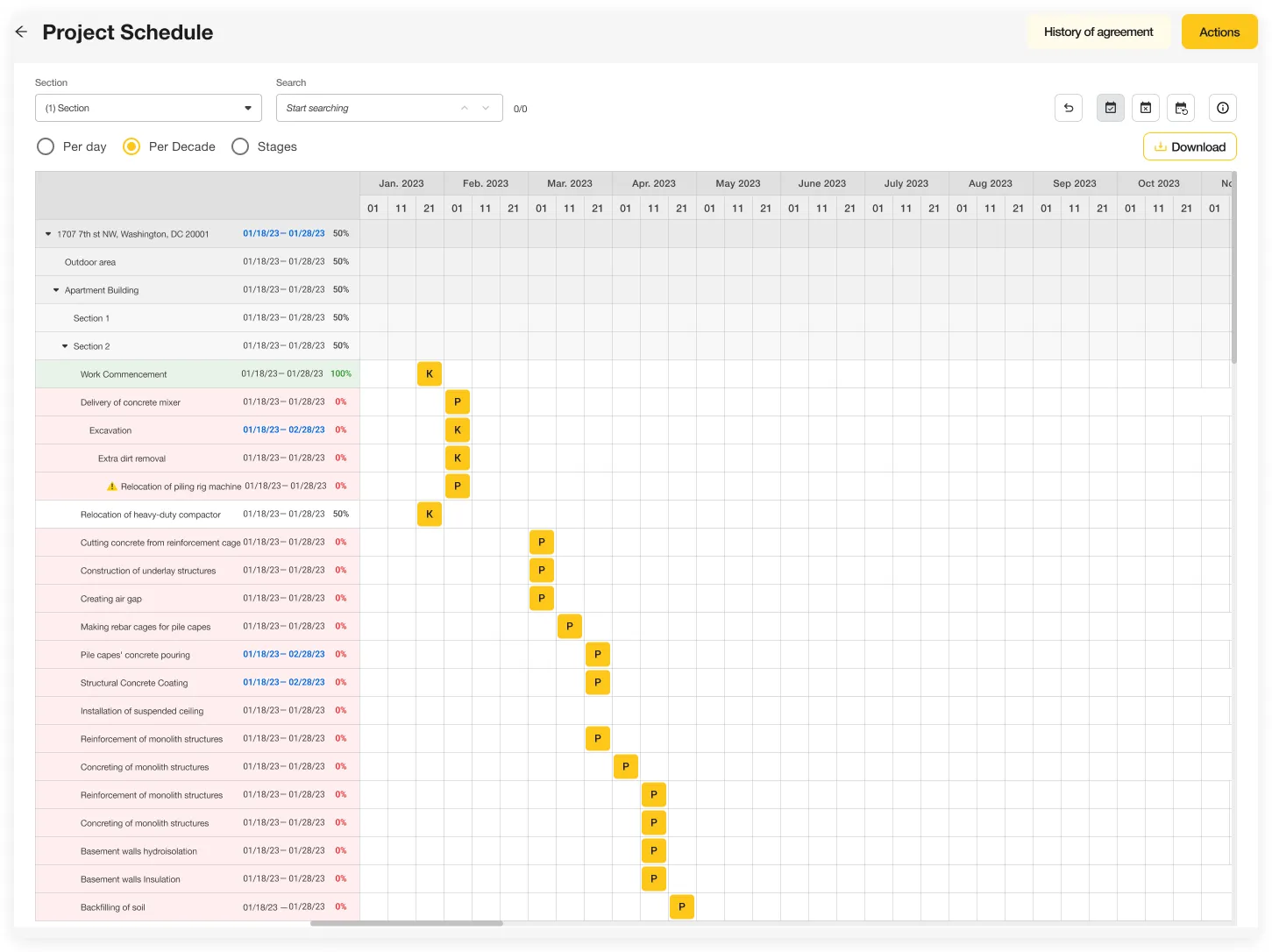The image size is (1272, 952).
Task: Click the calendar with refresh arrow icon
Action: tap(1181, 108)
